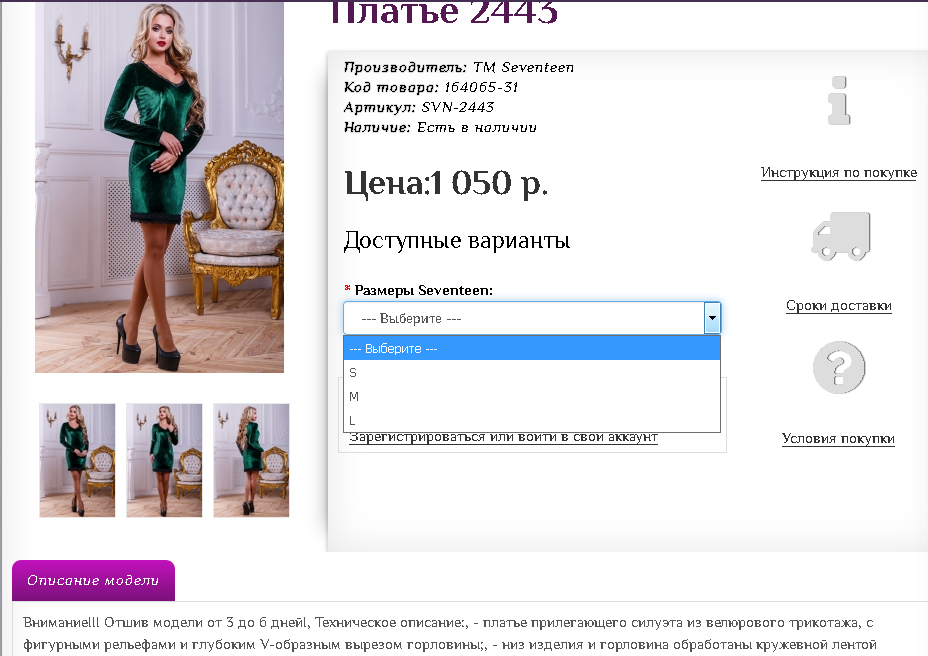Select the rightmost dress thumbnail
Image resolution: width=928 pixels, height=656 pixels.
click(251, 460)
